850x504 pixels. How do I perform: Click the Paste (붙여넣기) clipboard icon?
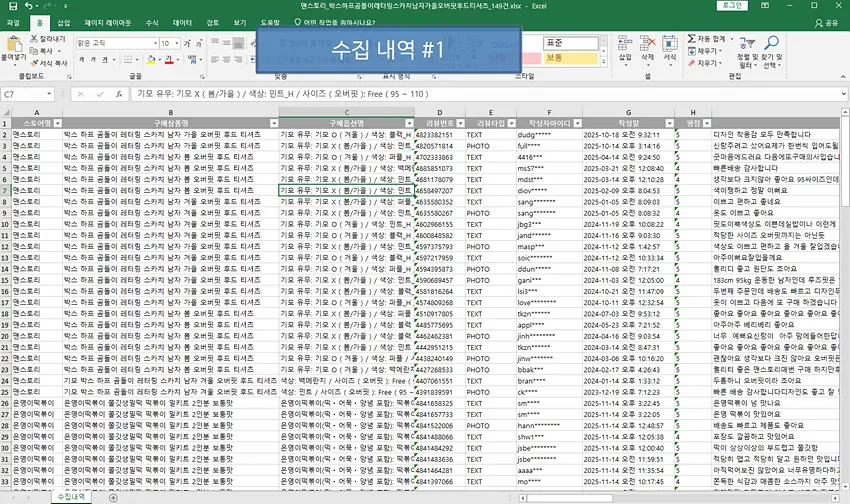pyautogui.click(x=14, y=44)
